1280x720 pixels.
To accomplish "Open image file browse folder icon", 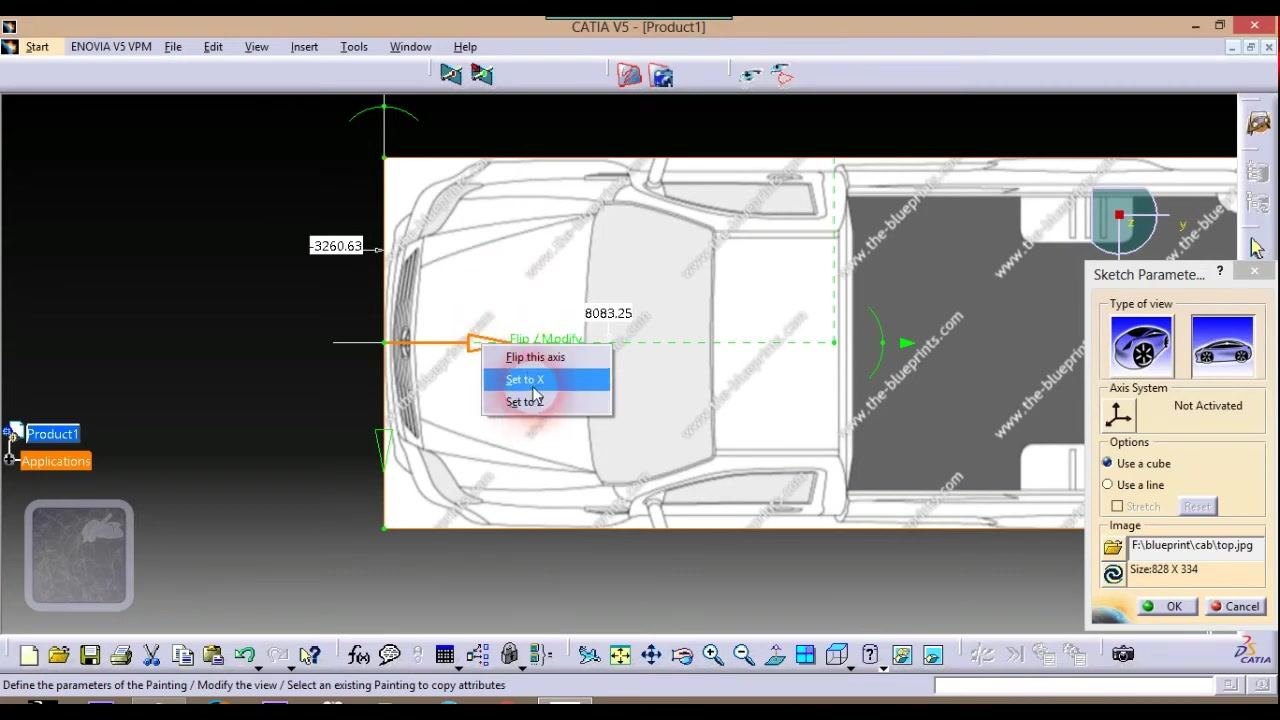I will 1113,547.
